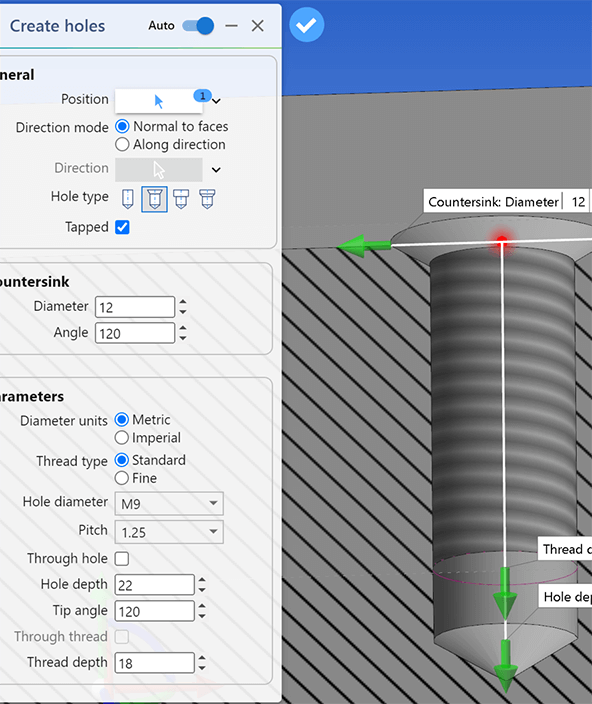
Task: Click the thread depth green arrow handle
Action: (x=505, y=594)
